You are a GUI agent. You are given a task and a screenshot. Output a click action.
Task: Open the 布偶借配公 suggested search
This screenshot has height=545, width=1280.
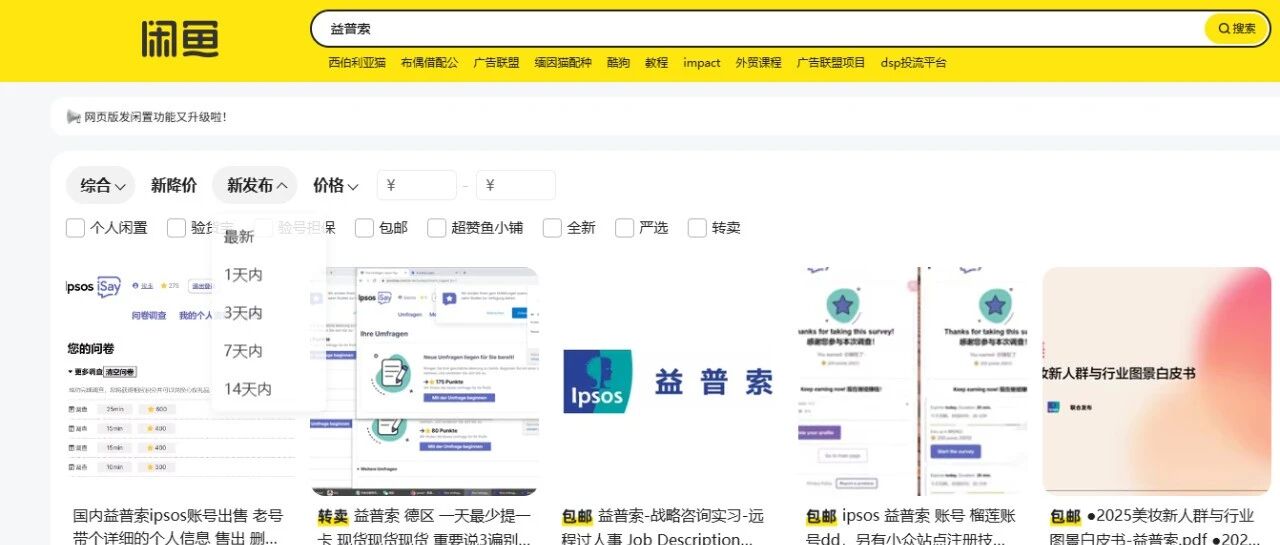pos(429,62)
